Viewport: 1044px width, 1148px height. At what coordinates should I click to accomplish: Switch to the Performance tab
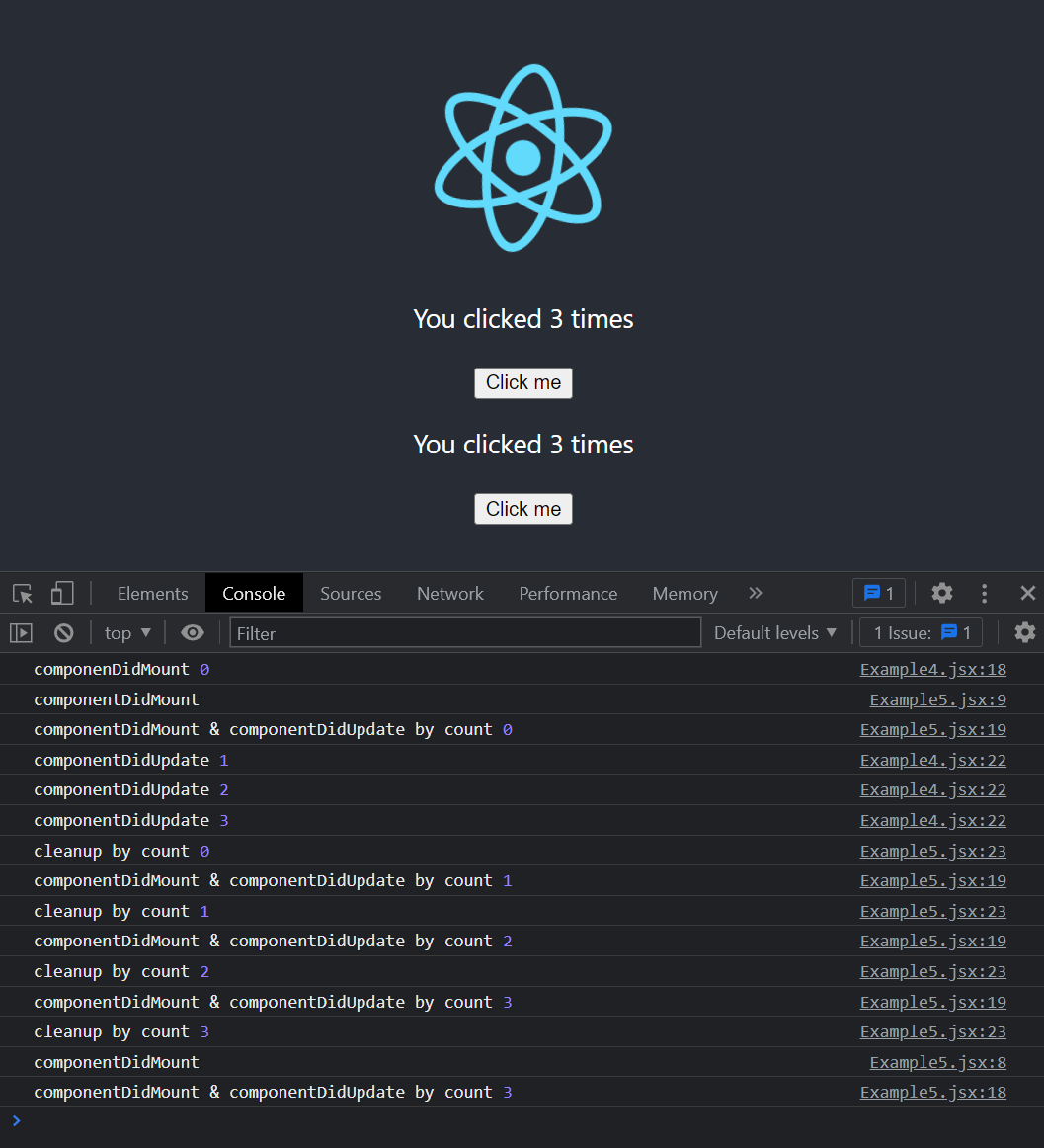(x=568, y=593)
